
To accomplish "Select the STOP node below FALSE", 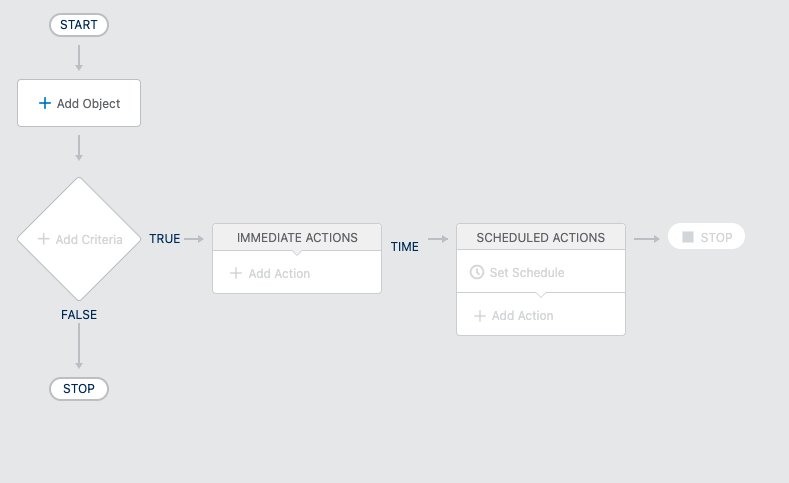I will [79, 389].
